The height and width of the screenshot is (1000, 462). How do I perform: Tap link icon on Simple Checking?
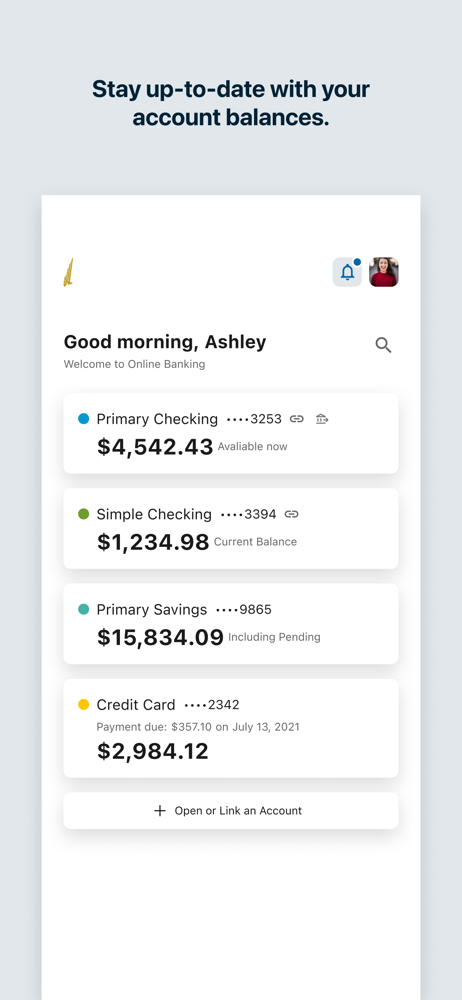click(x=292, y=514)
